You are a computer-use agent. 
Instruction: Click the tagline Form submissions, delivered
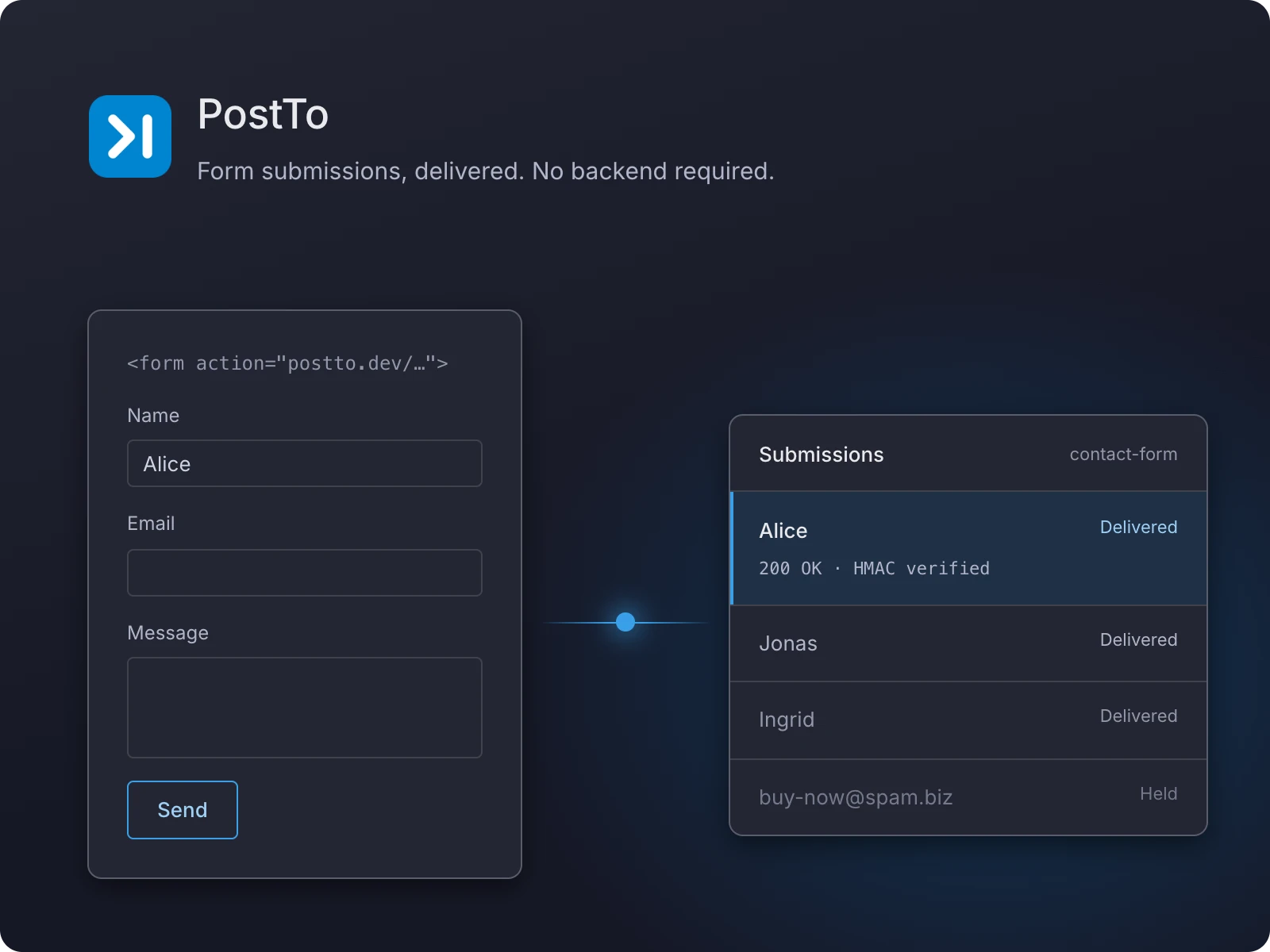tap(486, 171)
